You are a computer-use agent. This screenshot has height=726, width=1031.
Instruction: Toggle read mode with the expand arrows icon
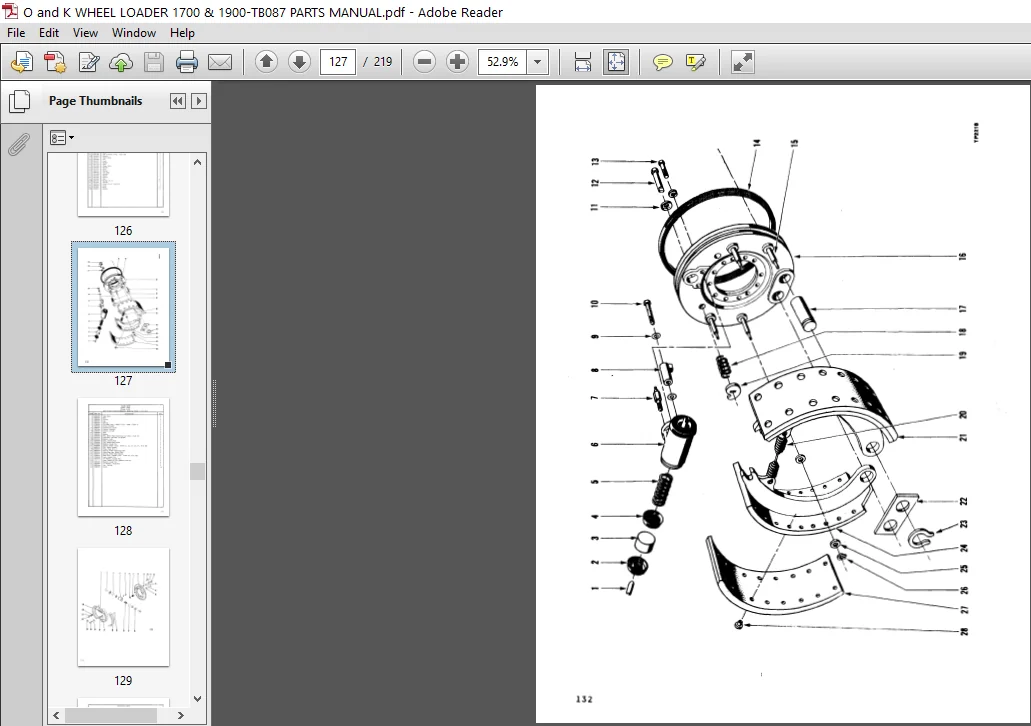click(742, 62)
